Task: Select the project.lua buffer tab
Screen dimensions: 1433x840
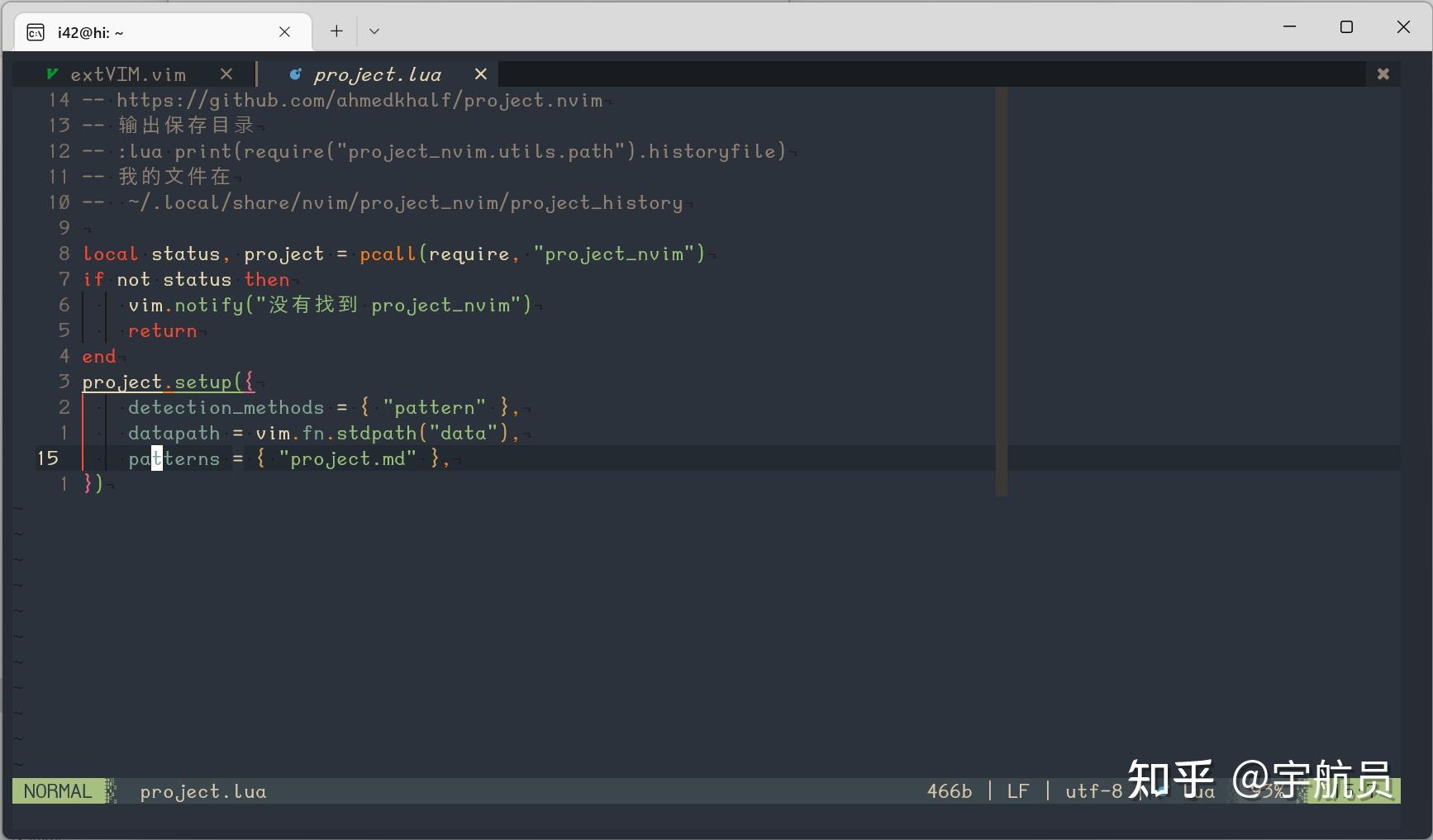Action: (x=376, y=74)
